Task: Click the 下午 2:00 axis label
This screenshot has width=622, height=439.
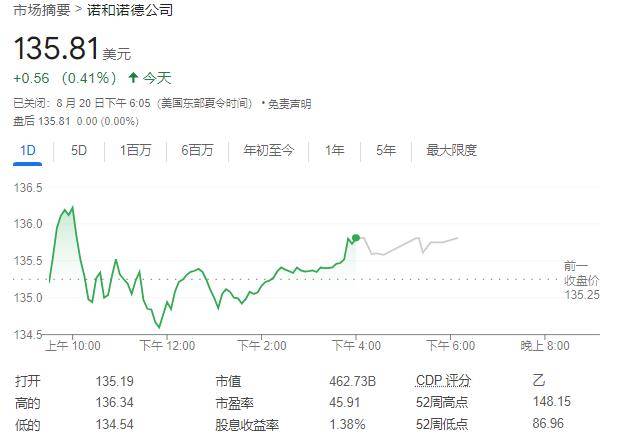Action: click(262, 346)
